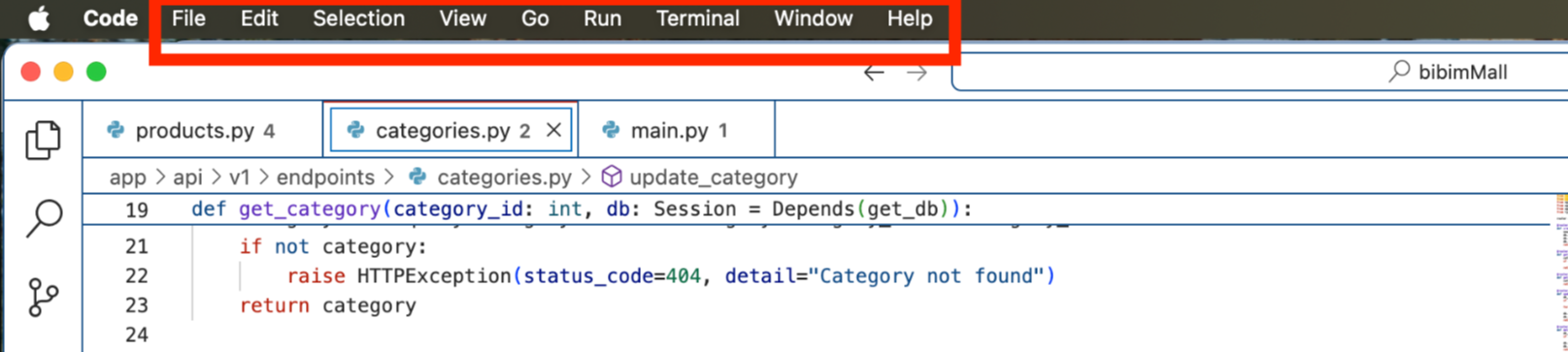
Task: Click the endpoints breadcrumb segment
Action: click(x=325, y=177)
